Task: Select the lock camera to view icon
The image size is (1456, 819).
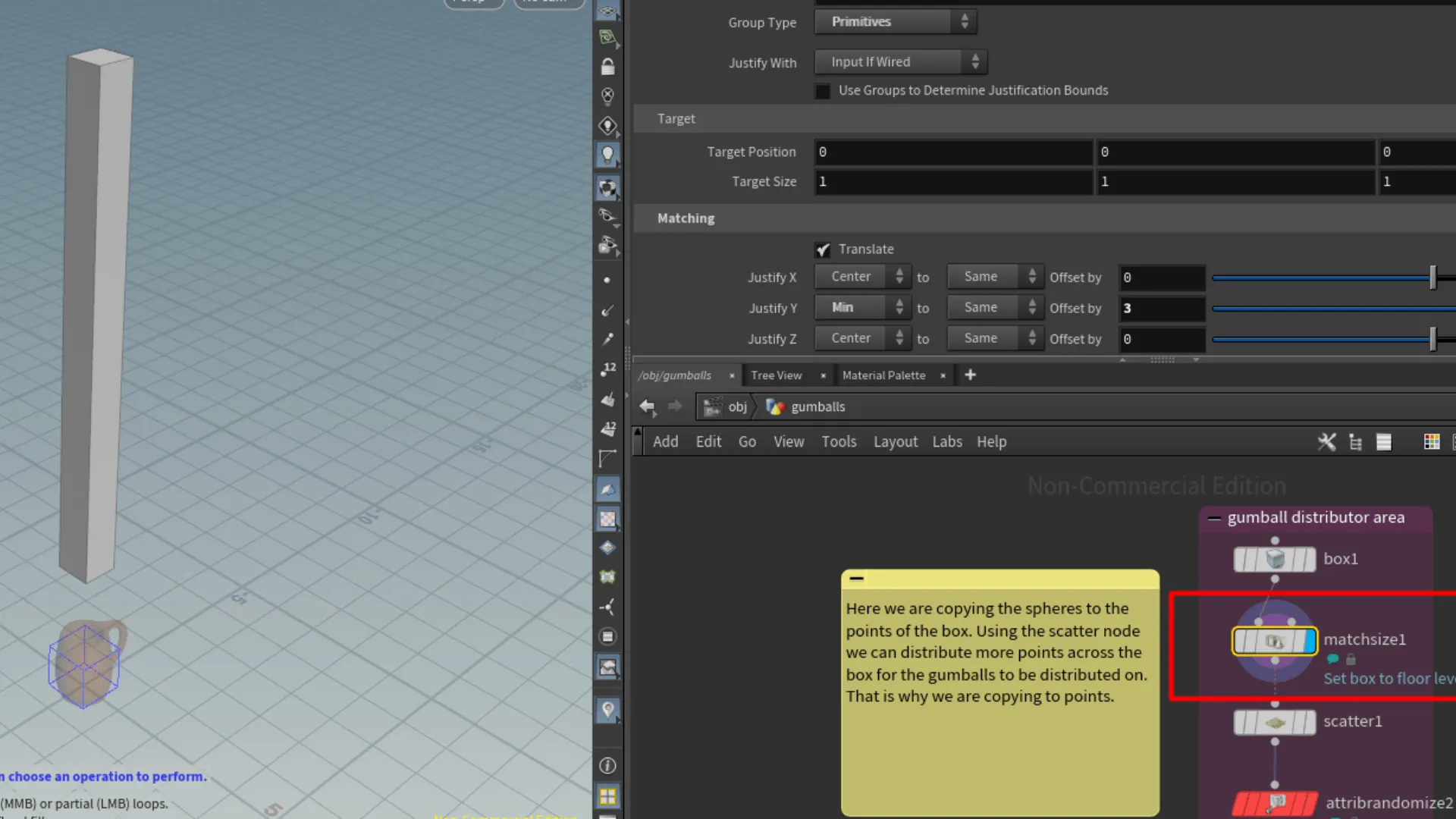Action: pos(607,67)
